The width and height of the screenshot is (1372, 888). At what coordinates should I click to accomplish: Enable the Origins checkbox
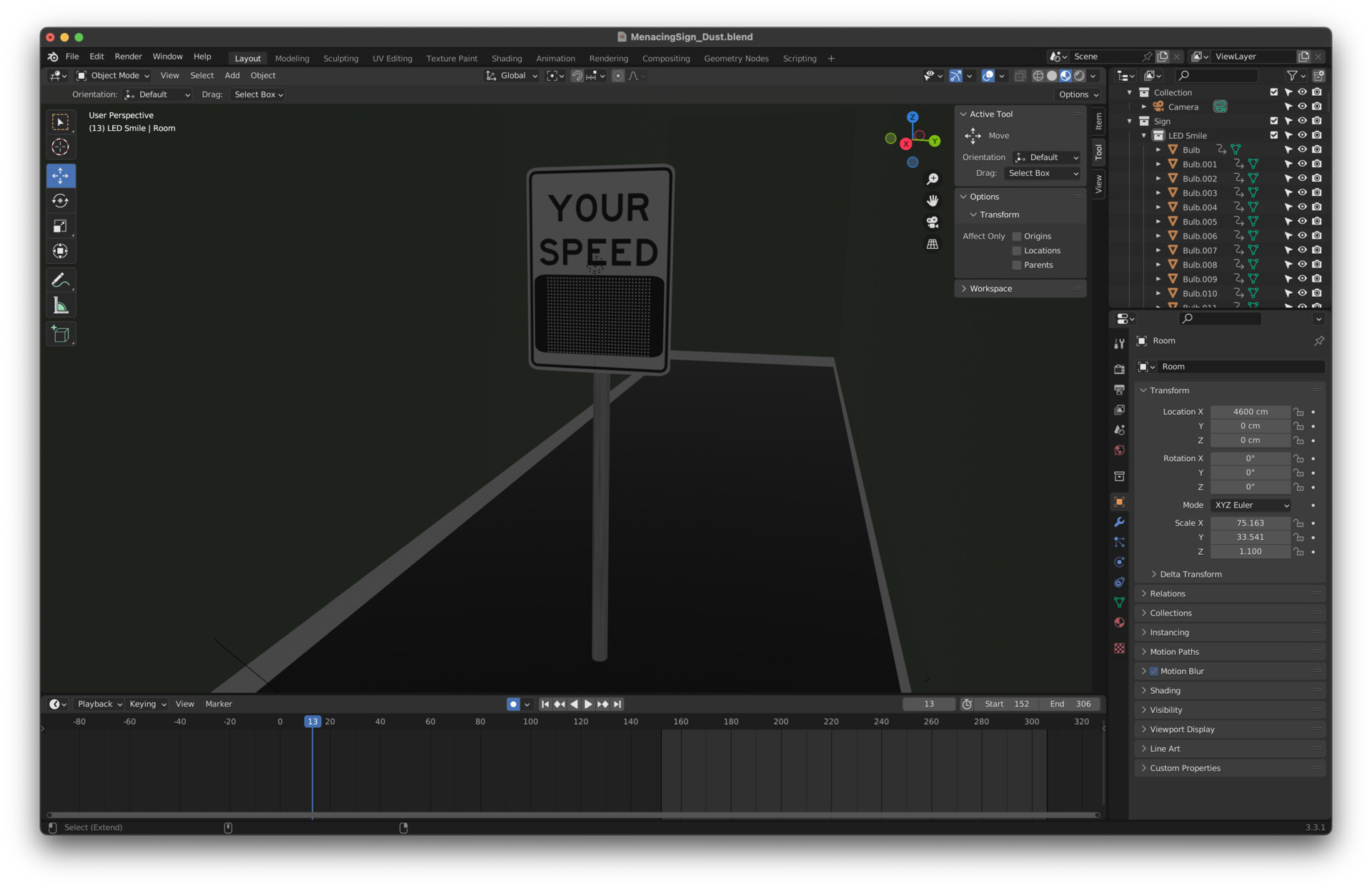pos(1017,236)
